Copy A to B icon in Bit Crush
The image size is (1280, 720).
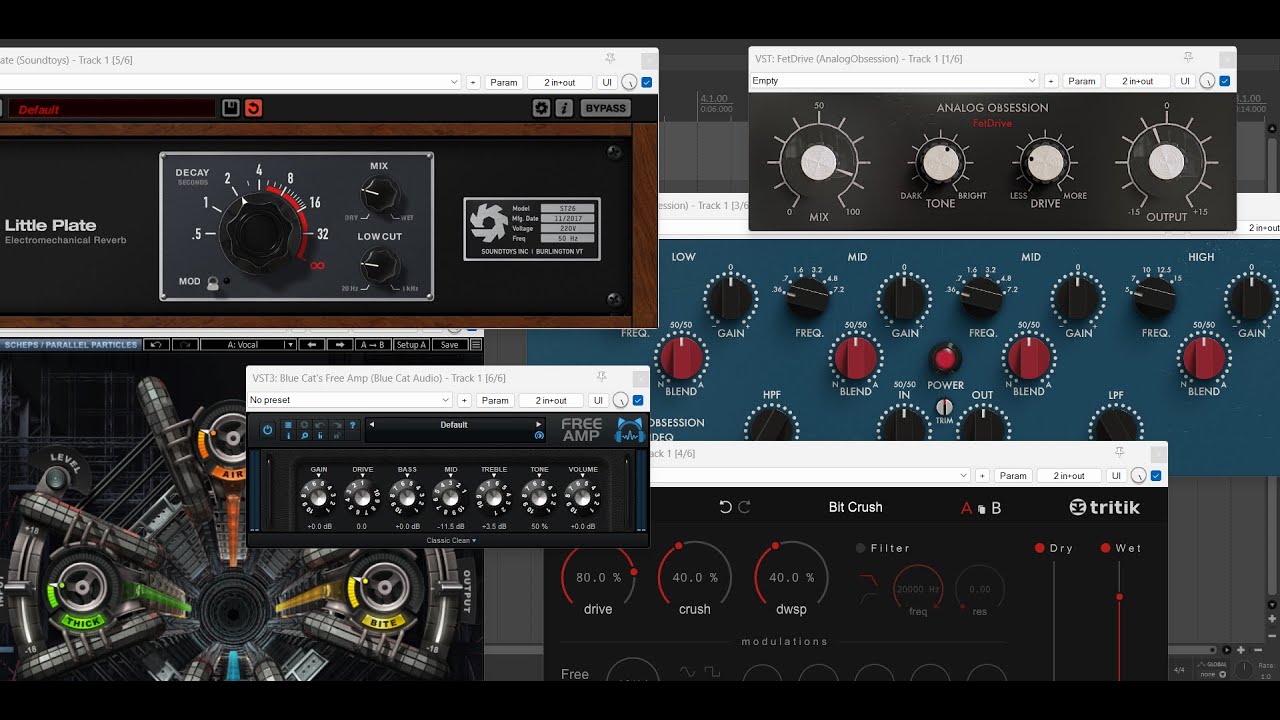pyautogui.click(x=981, y=509)
